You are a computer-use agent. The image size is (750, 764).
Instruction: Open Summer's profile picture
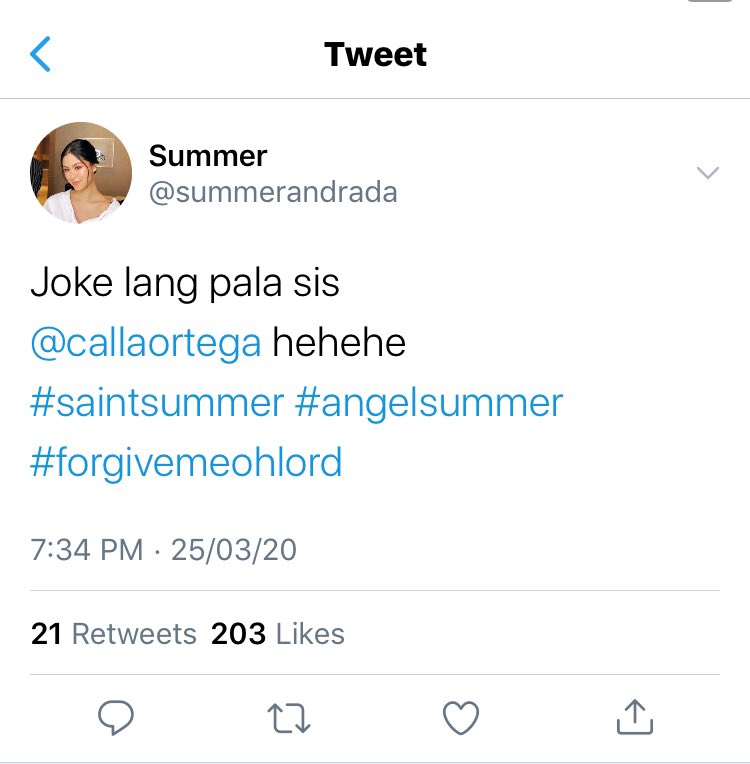[x=81, y=173]
